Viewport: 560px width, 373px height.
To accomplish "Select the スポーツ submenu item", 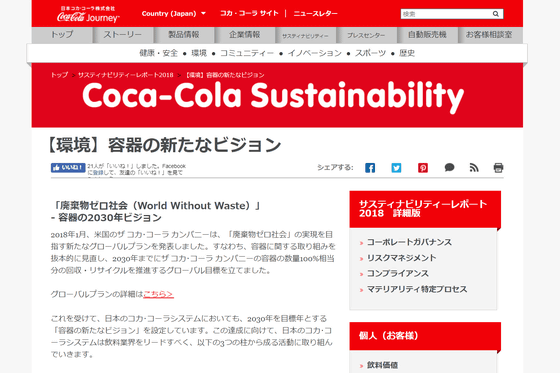I will pyautogui.click(x=370, y=53).
